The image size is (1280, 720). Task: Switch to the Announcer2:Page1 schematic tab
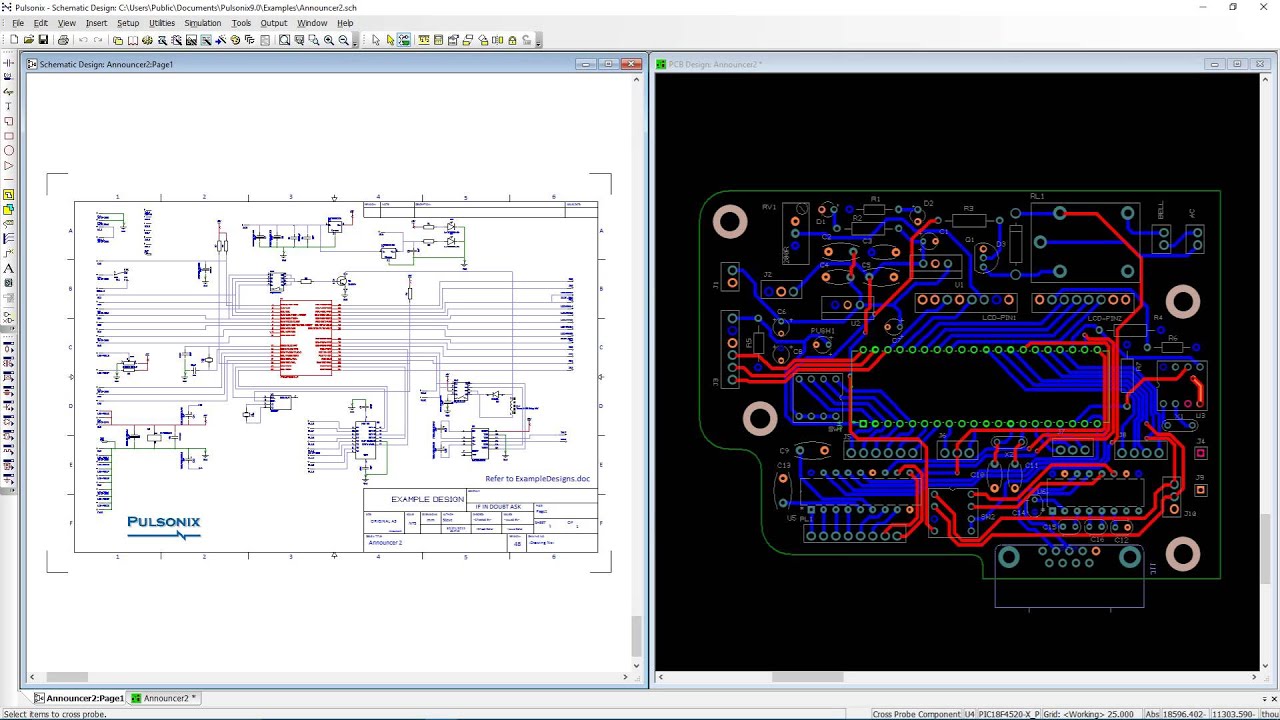coord(80,698)
